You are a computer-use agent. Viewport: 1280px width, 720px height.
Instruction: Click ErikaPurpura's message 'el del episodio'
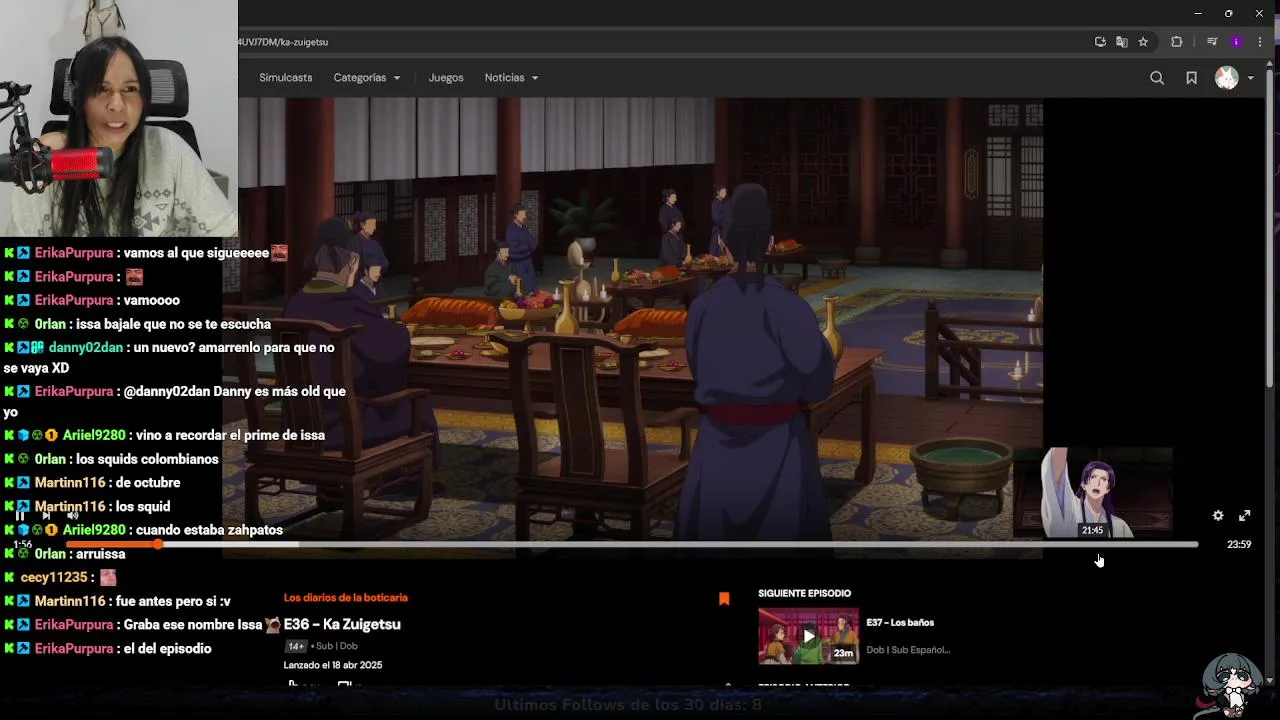[167, 649]
